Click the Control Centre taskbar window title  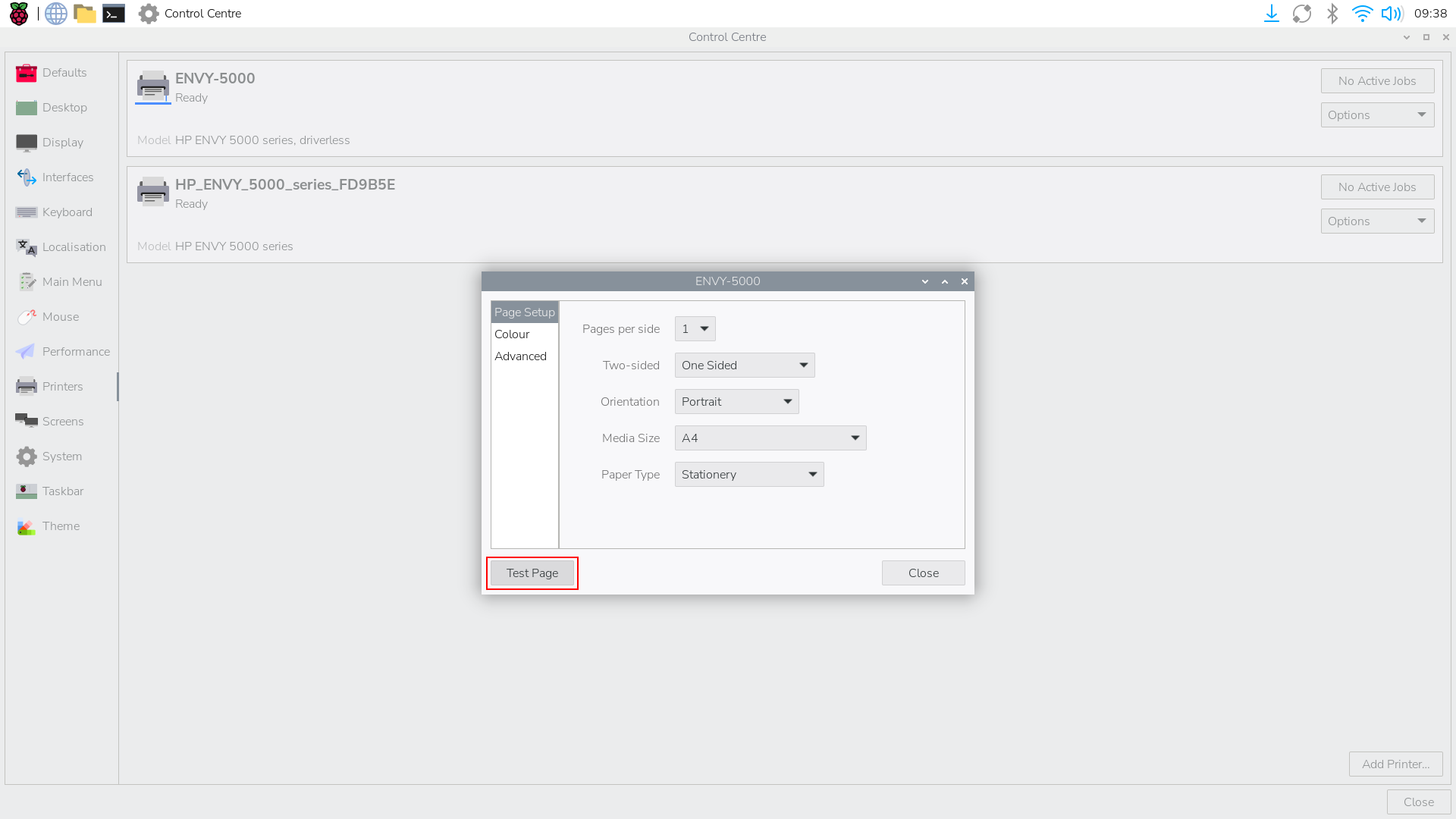click(x=202, y=14)
